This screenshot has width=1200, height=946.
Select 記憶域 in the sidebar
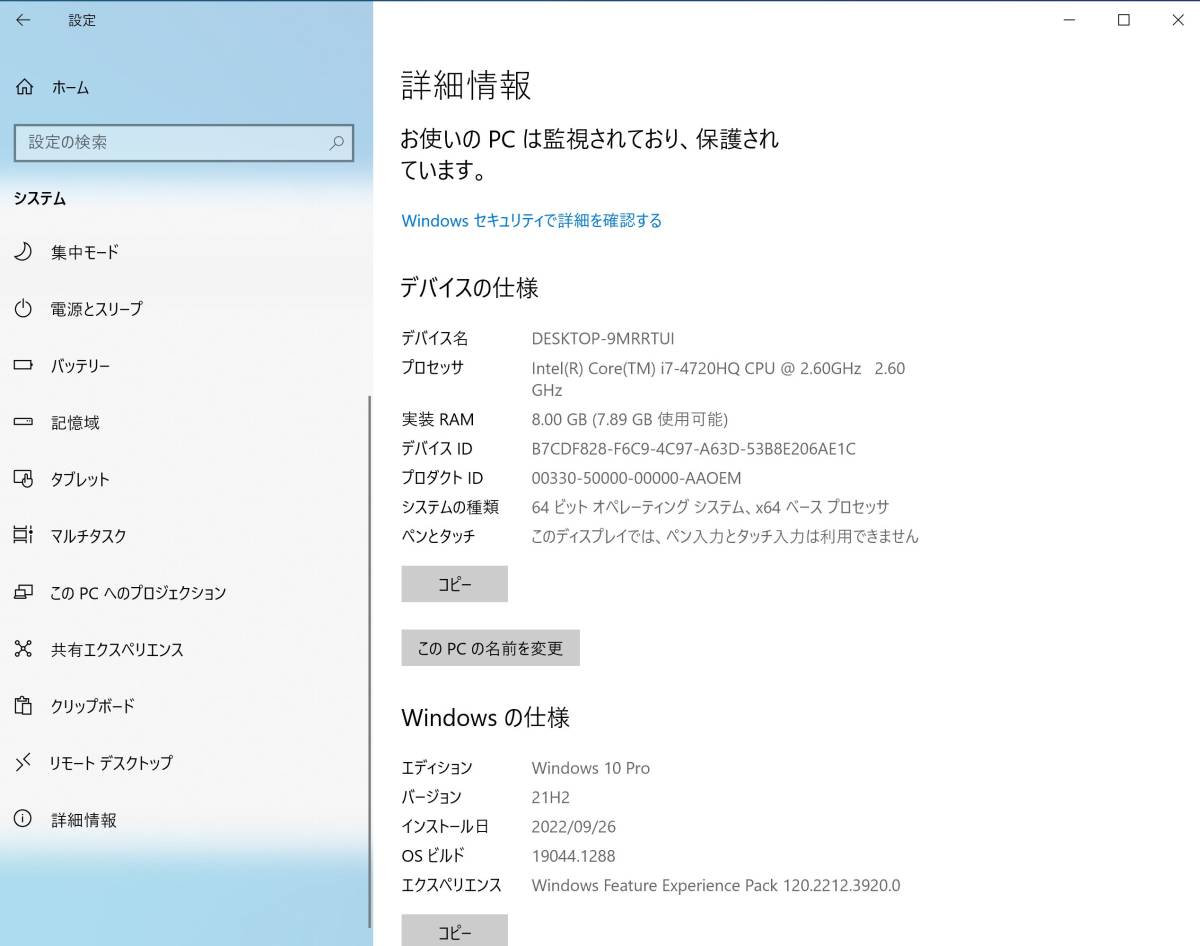[x=185, y=423]
